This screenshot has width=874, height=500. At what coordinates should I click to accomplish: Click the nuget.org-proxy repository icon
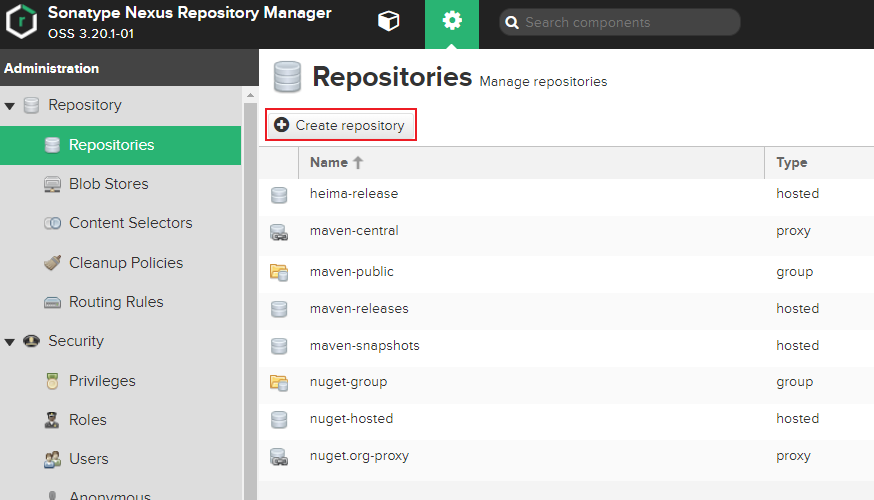tap(279, 457)
